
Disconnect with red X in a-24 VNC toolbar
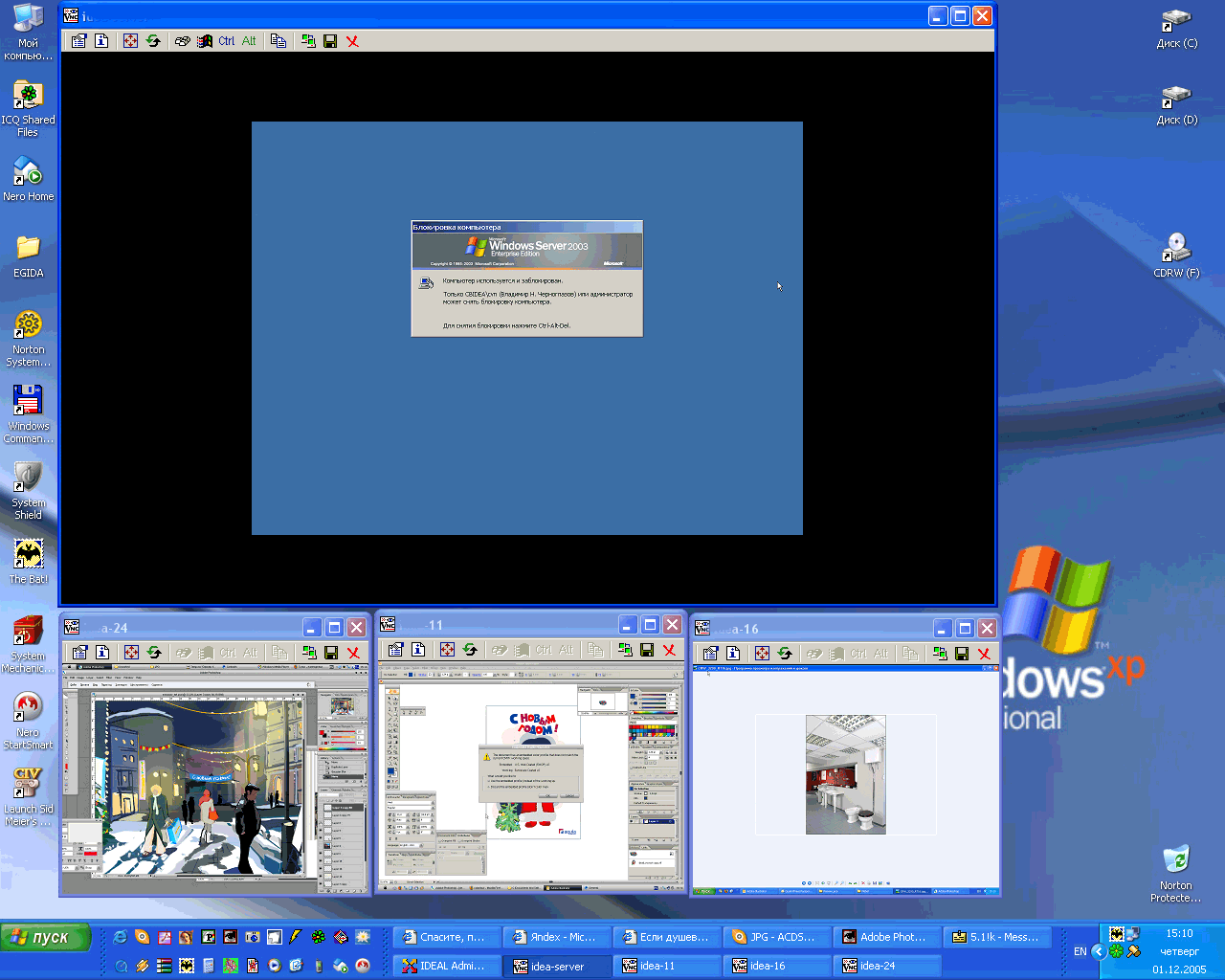pyautogui.click(x=353, y=653)
